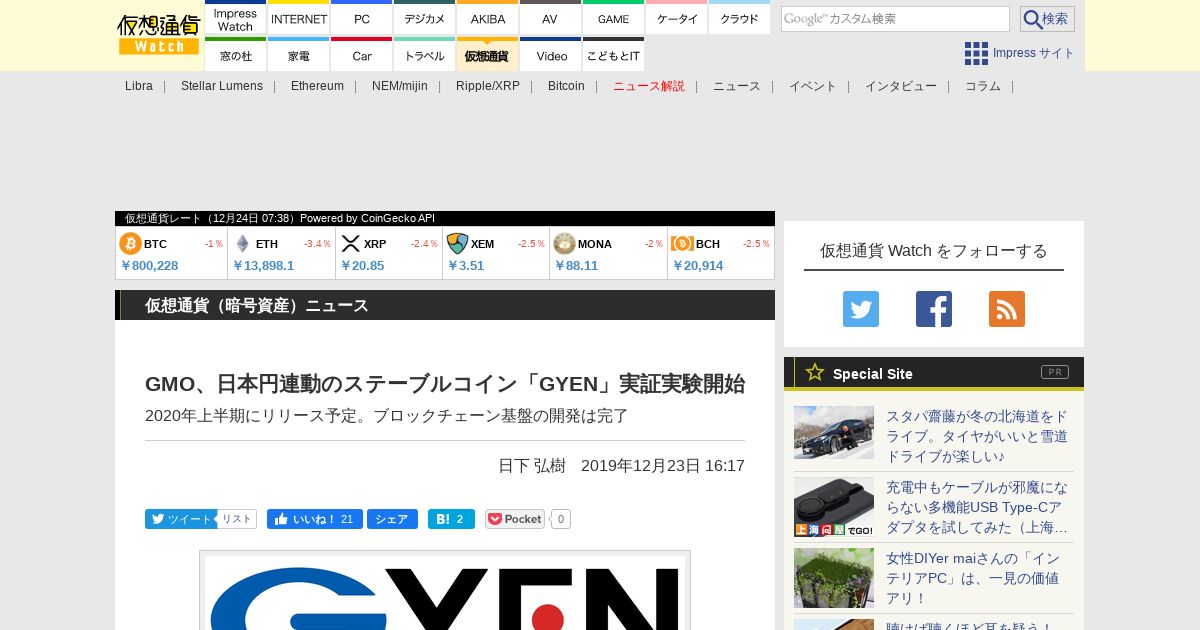Click the Twitter follow icon
Image resolution: width=1200 pixels, height=630 pixels.
point(861,309)
